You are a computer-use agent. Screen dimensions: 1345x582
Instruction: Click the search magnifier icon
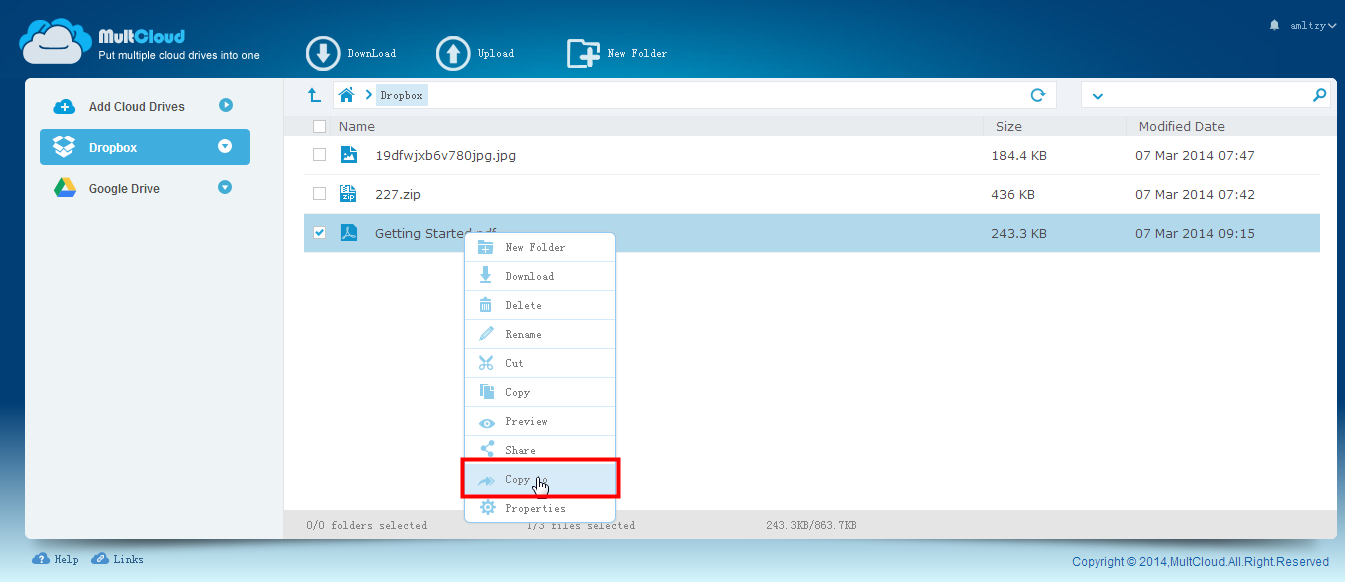(1319, 95)
